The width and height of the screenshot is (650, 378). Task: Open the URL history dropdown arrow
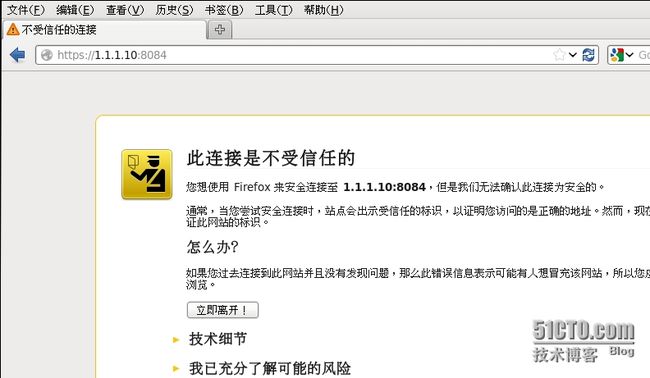click(x=573, y=55)
